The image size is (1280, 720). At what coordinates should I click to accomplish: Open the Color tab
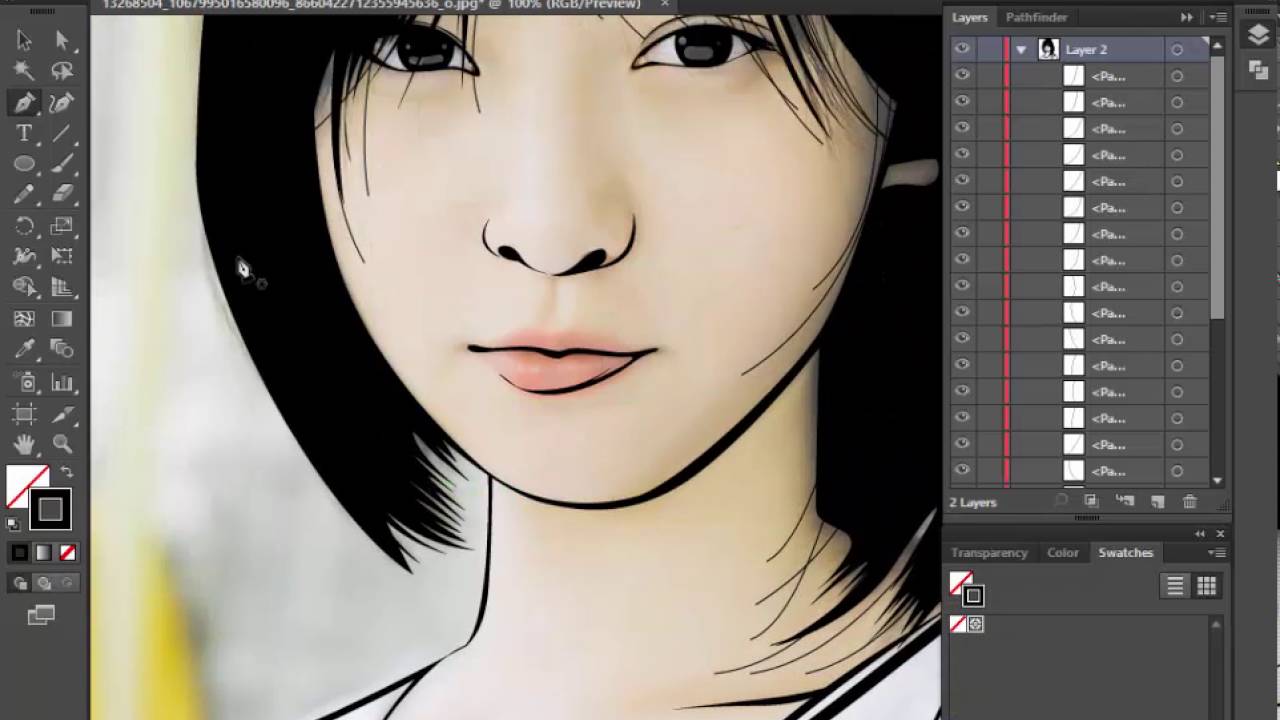[1062, 552]
